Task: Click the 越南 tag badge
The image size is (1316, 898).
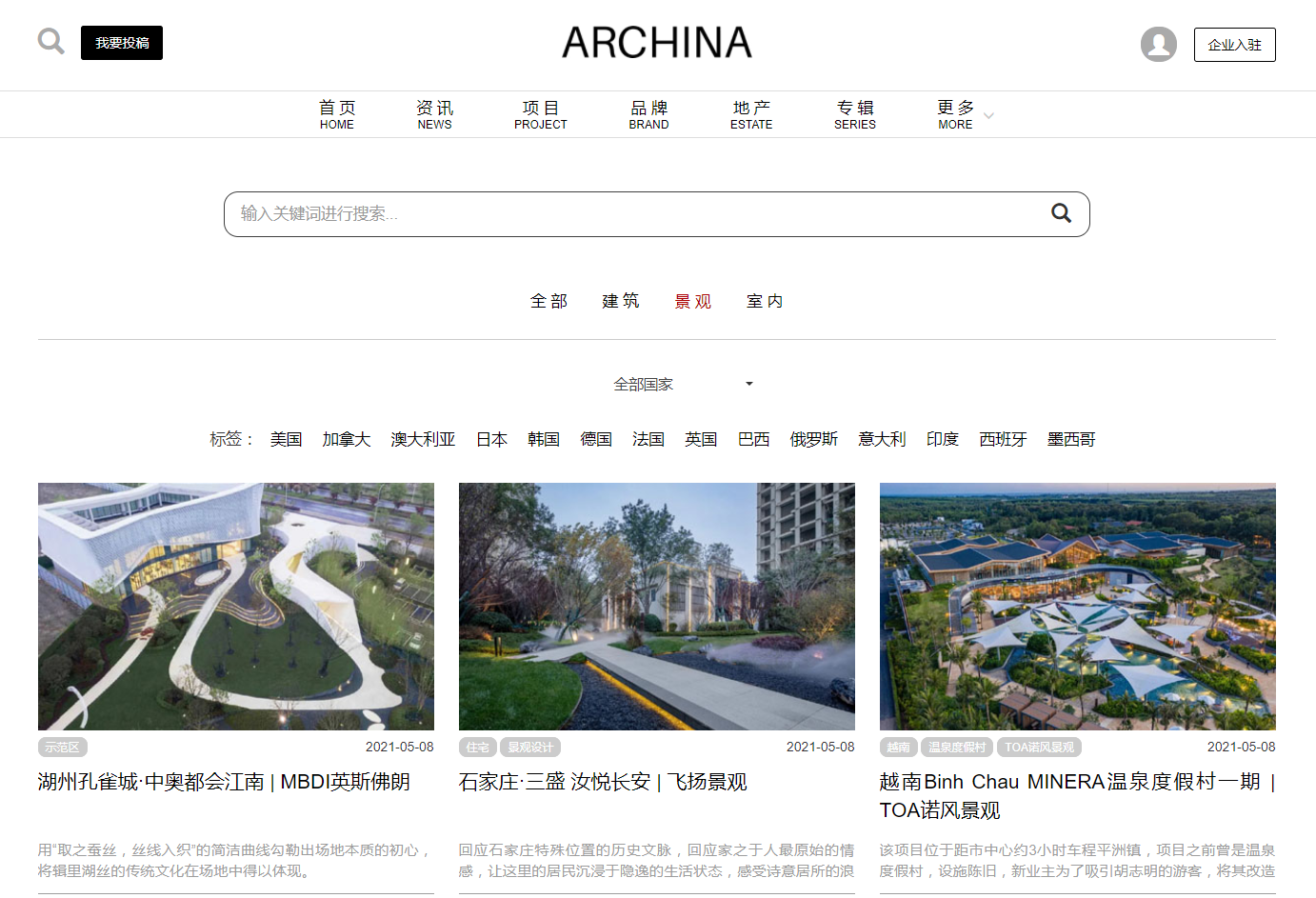Action: [x=899, y=748]
